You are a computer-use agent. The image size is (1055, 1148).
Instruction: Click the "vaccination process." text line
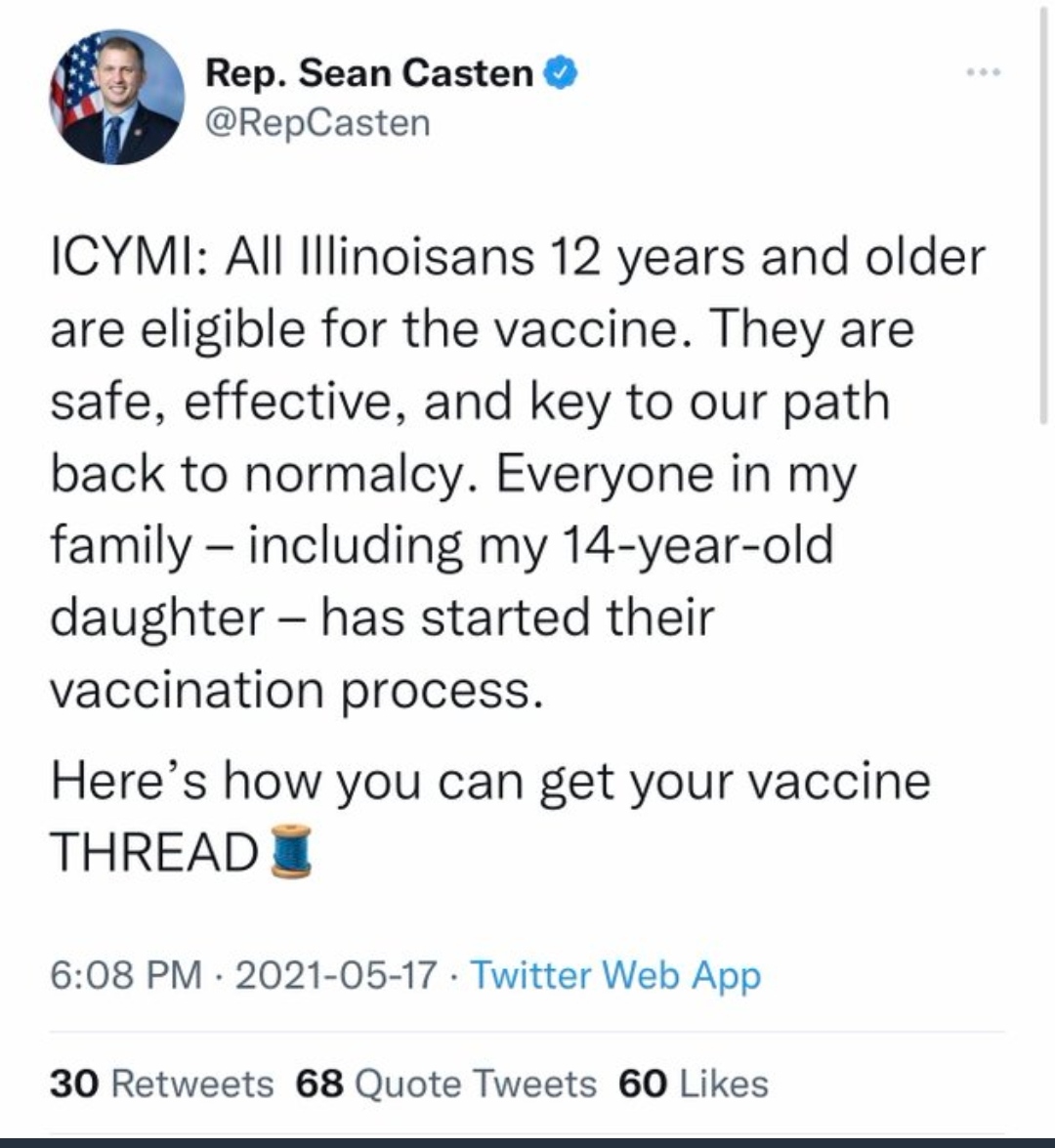point(295,689)
